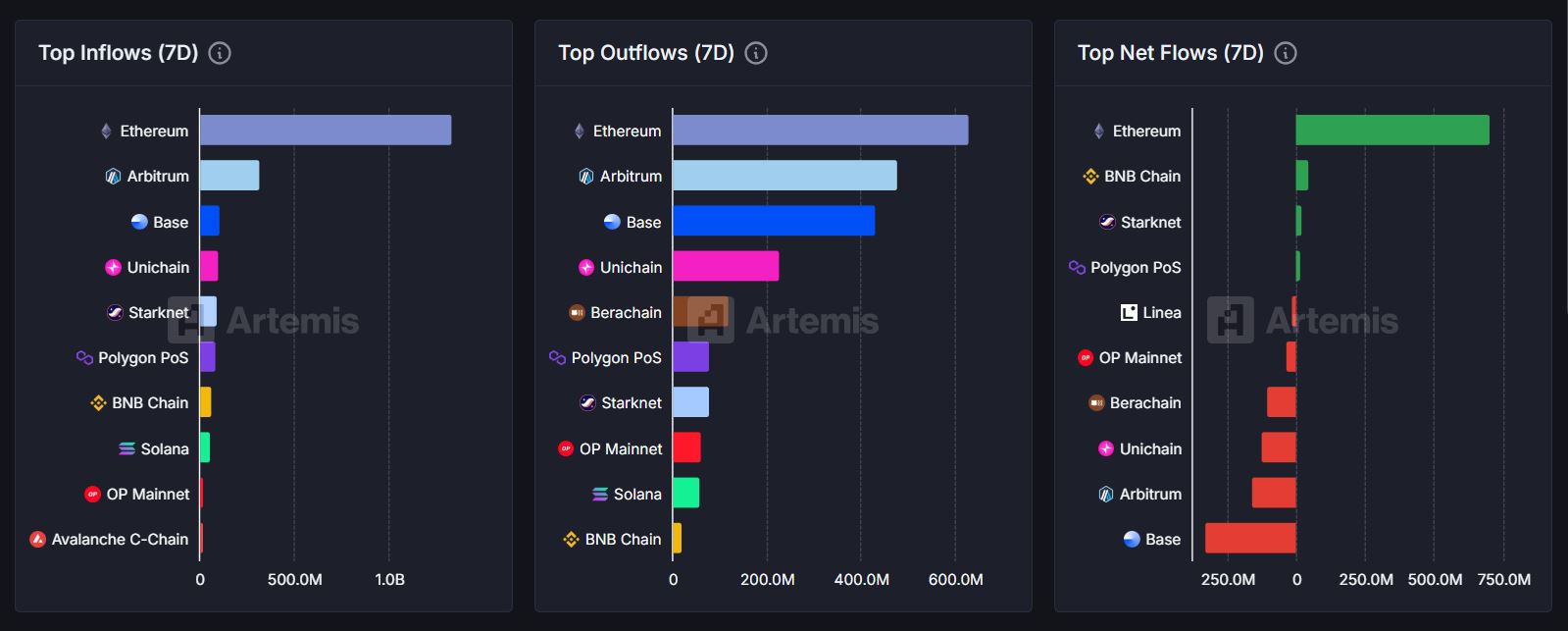Click the Starknet logo in Top Net Flows
This screenshot has height=631, width=1568.
1107,222
